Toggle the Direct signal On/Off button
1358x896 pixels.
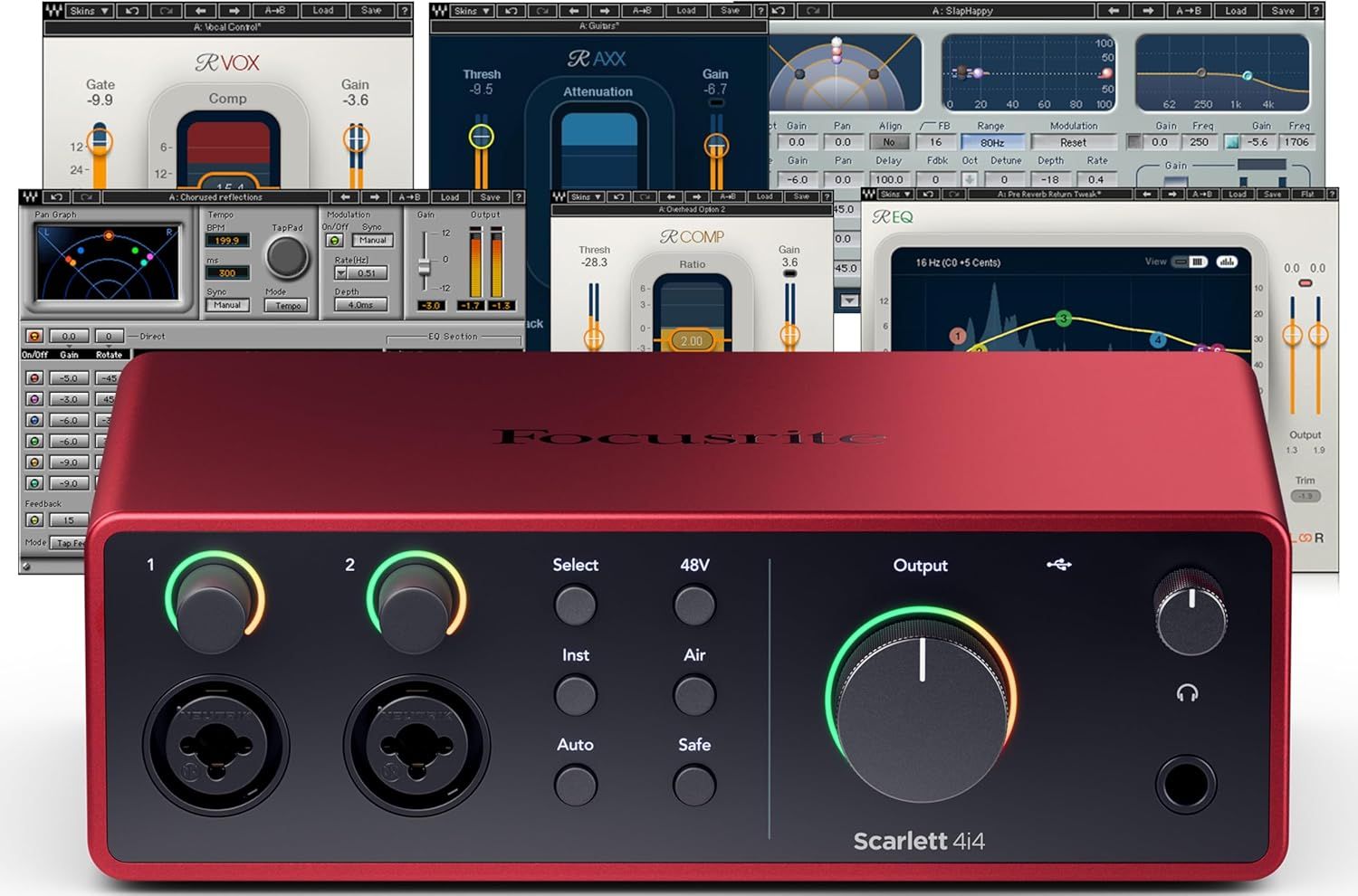tap(34, 336)
